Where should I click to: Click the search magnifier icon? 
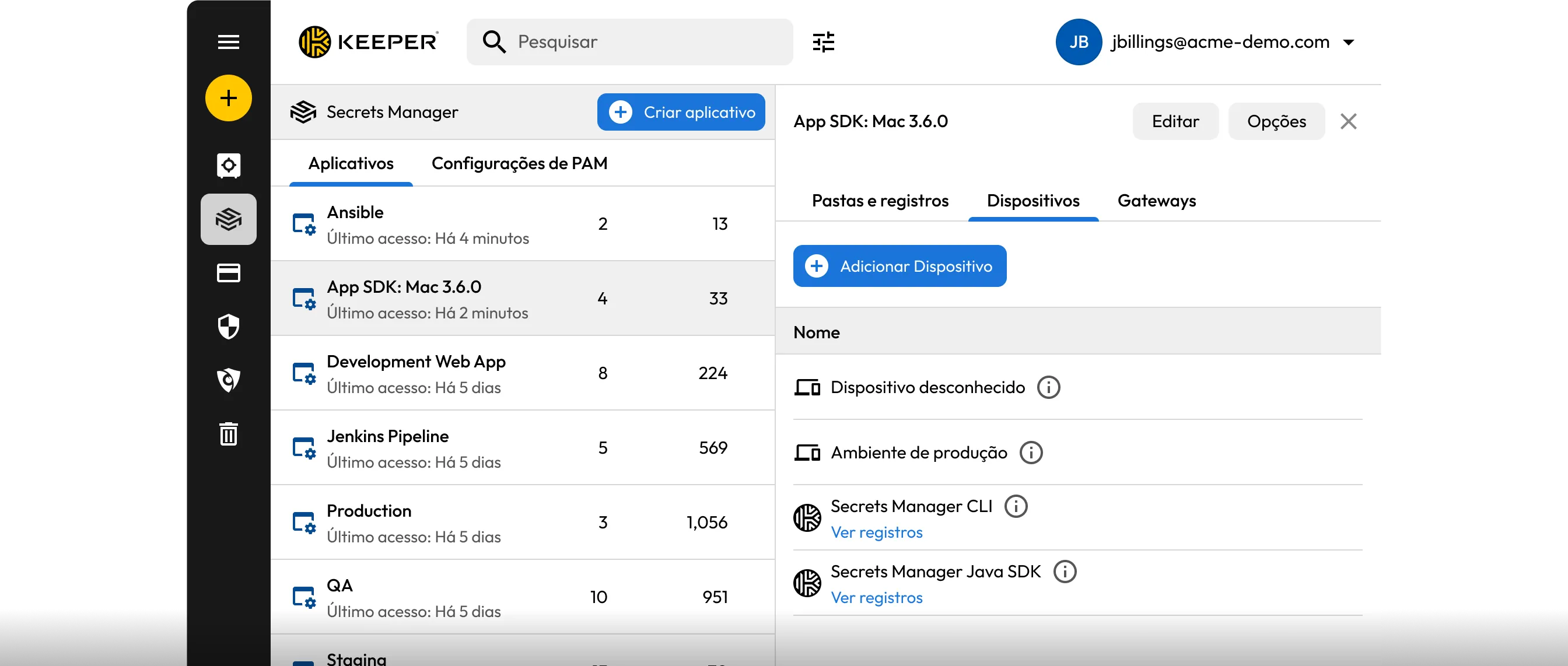[494, 42]
